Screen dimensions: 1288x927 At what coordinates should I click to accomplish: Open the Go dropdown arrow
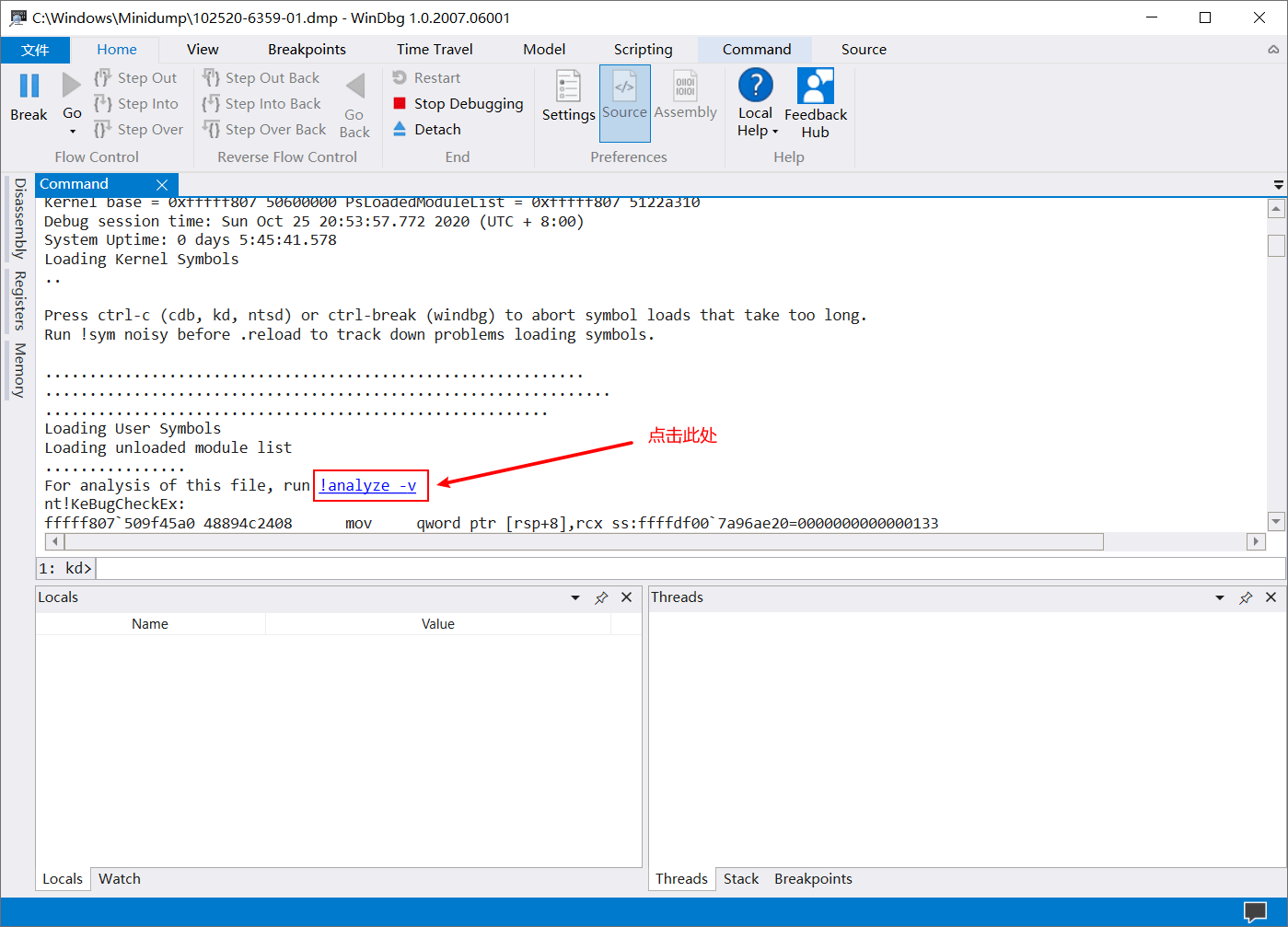click(x=72, y=131)
